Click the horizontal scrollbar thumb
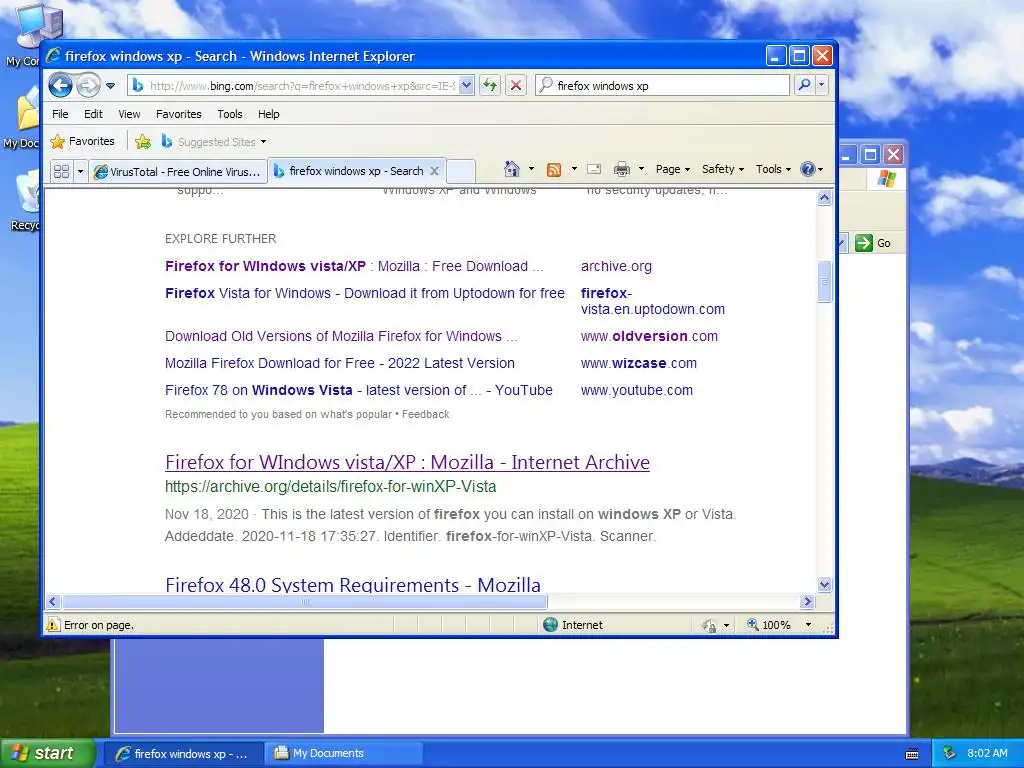The image size is (1024, 768). click(x=304, y=601)
